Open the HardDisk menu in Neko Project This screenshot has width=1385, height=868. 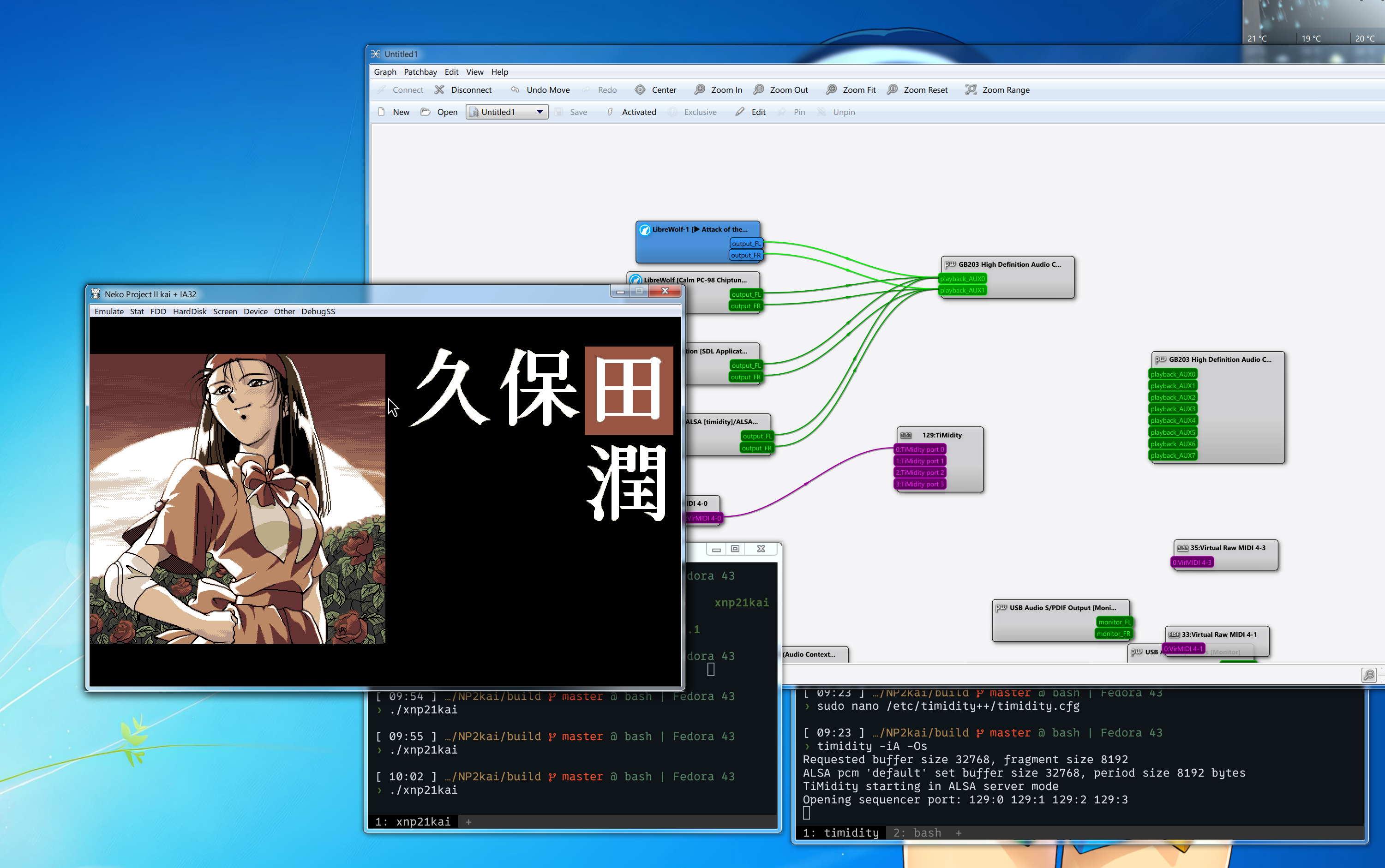(189, 311)
